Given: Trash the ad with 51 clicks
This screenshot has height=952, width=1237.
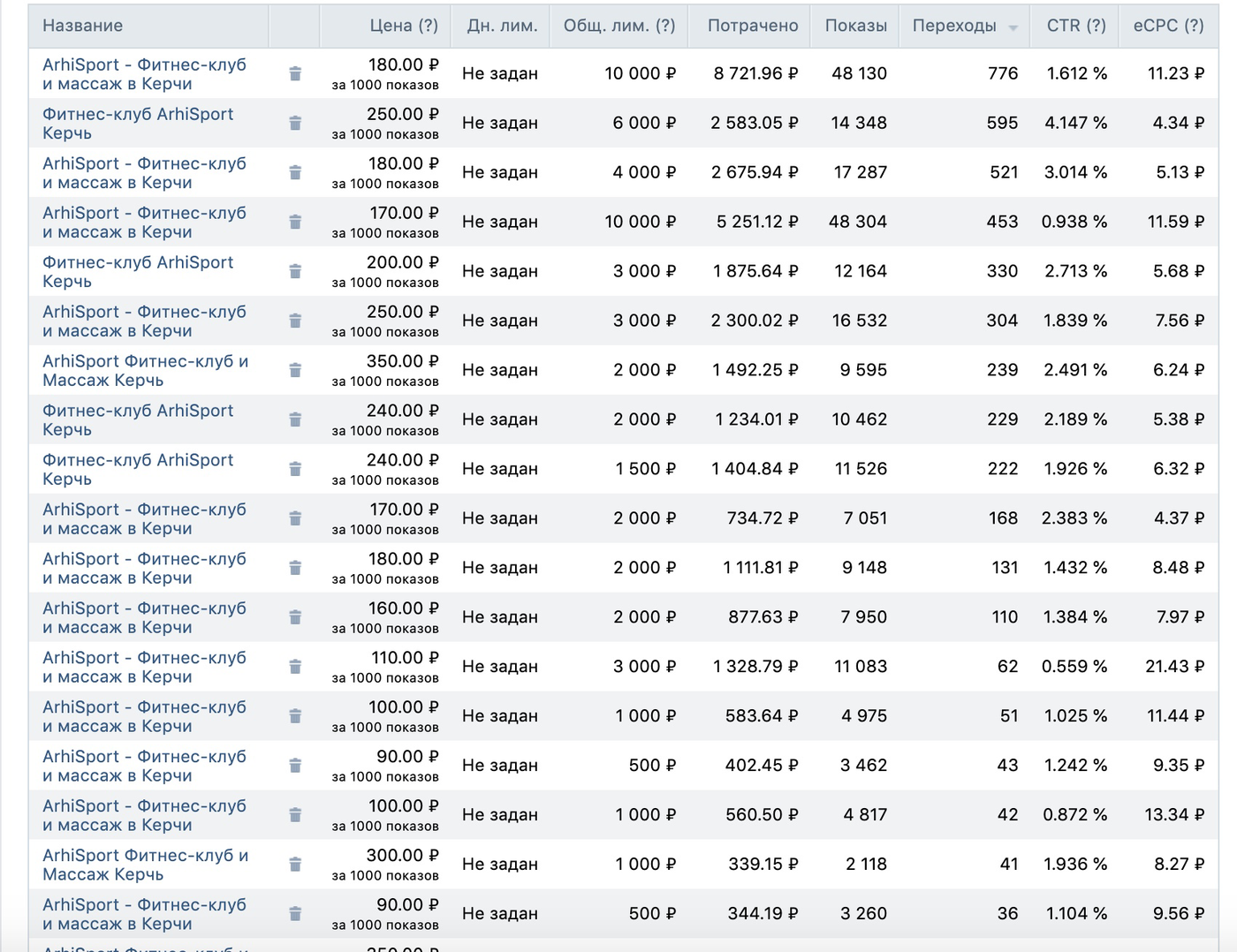Looking at the screenshot, I should pyautogui.click(x=295, y=717).
